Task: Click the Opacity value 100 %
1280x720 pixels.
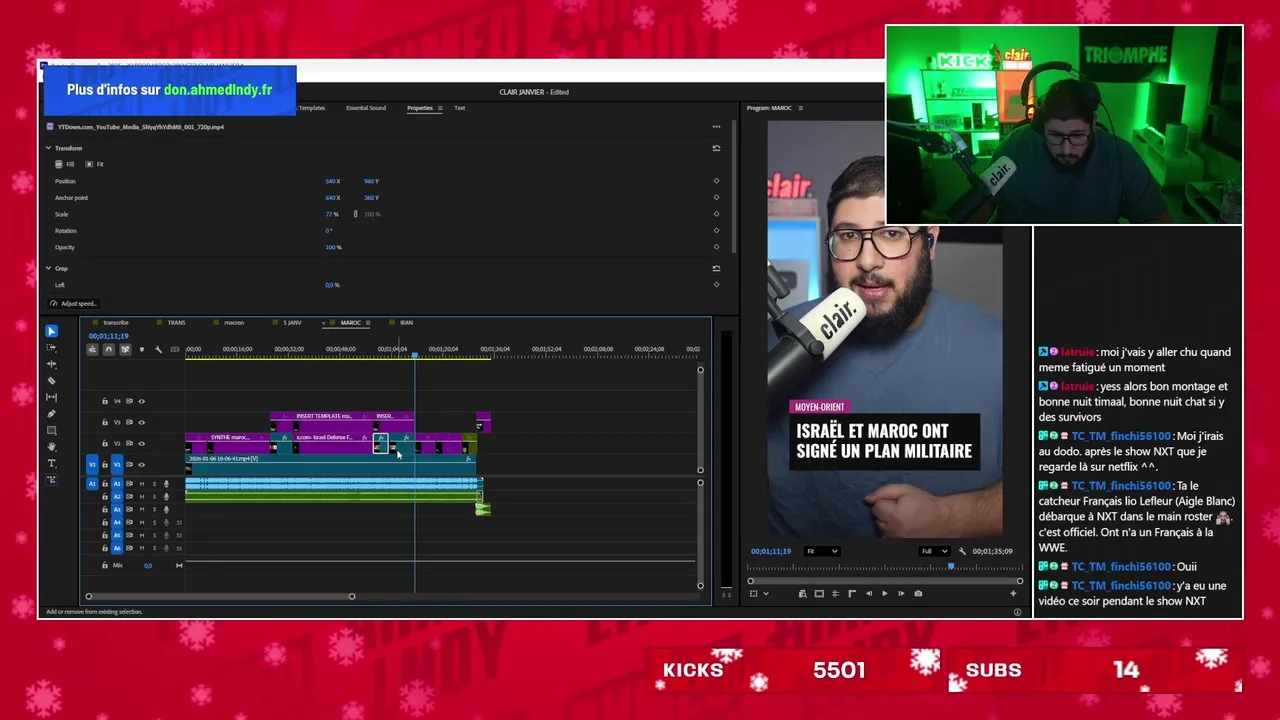Action: click(333, 247)
